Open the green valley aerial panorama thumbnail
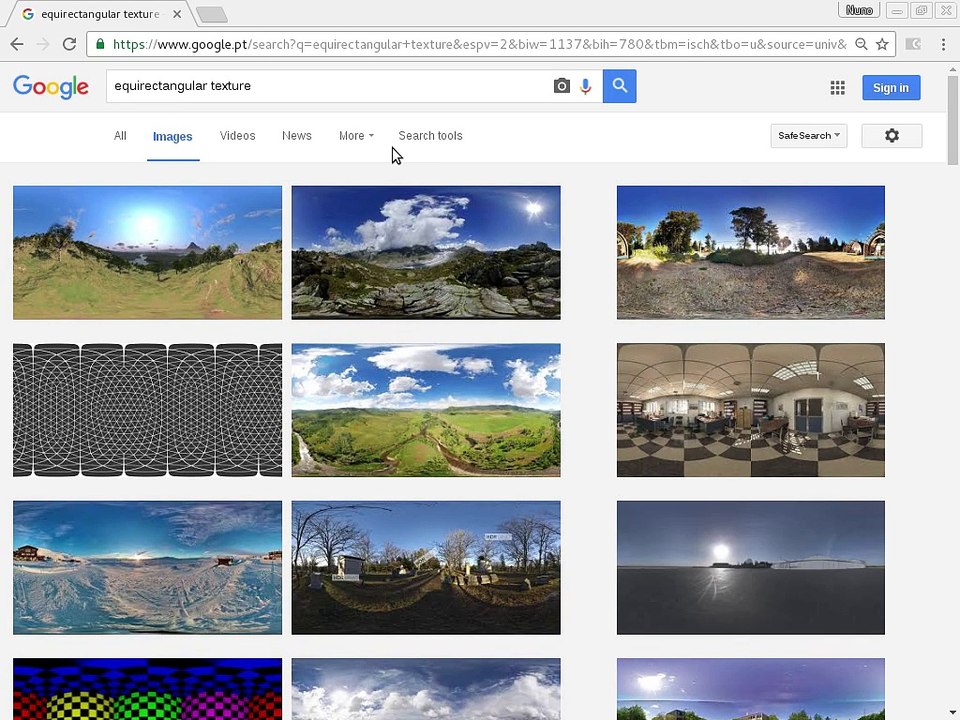 (x=426, y=410)
